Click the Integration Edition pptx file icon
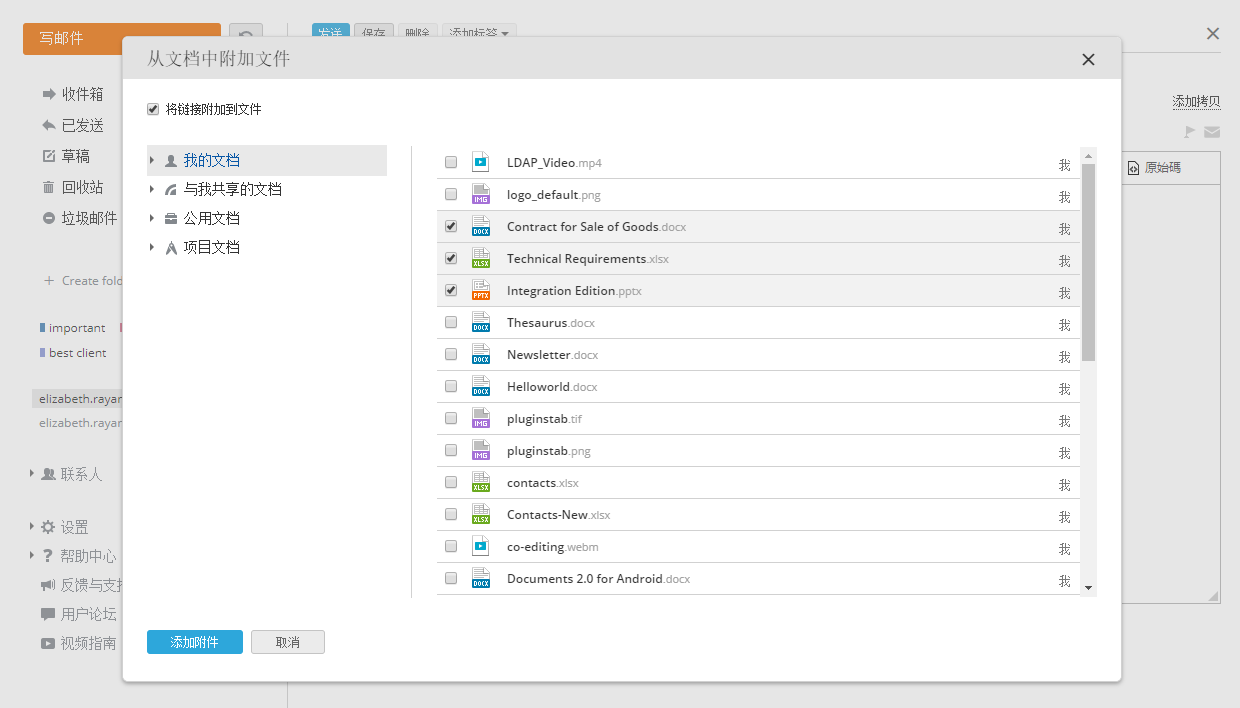This screenshot has height=708, width=1240. [x=481, y=290]
